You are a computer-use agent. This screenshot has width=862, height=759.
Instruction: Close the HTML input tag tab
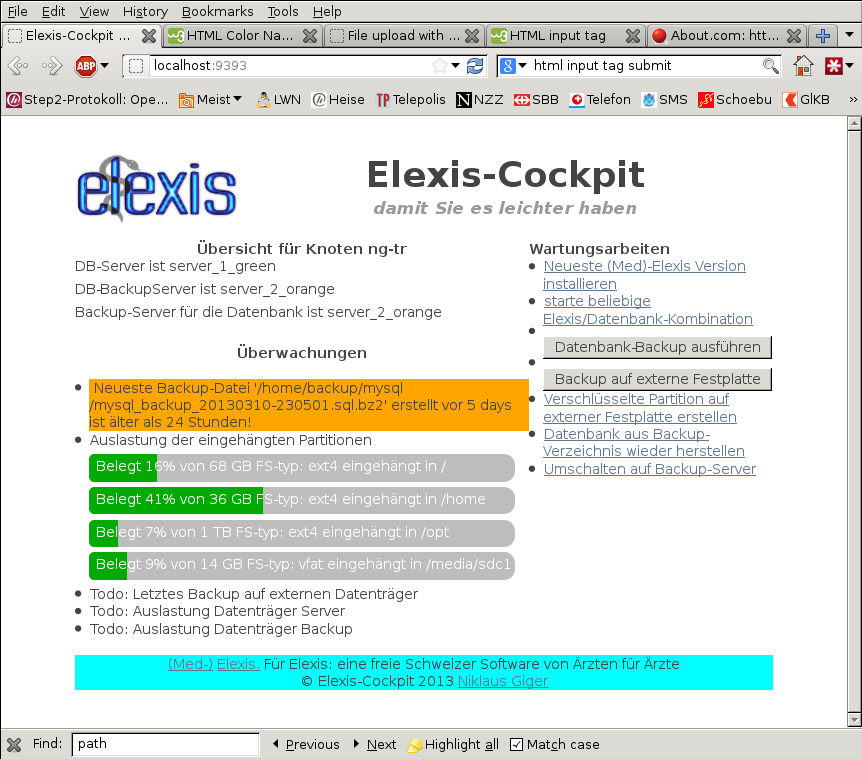tap(633, 36)
